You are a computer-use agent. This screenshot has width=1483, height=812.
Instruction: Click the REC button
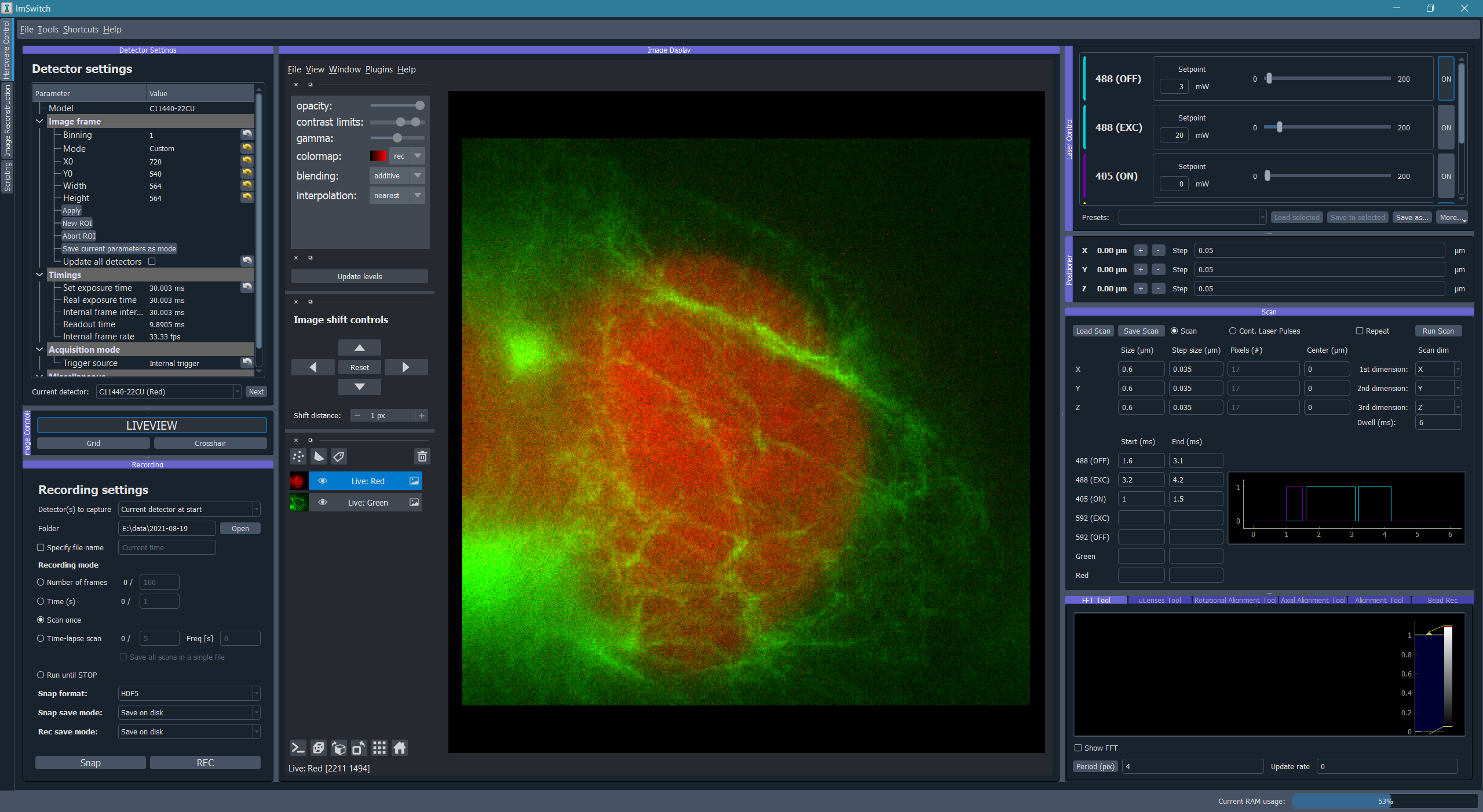[x=205, y=763]
